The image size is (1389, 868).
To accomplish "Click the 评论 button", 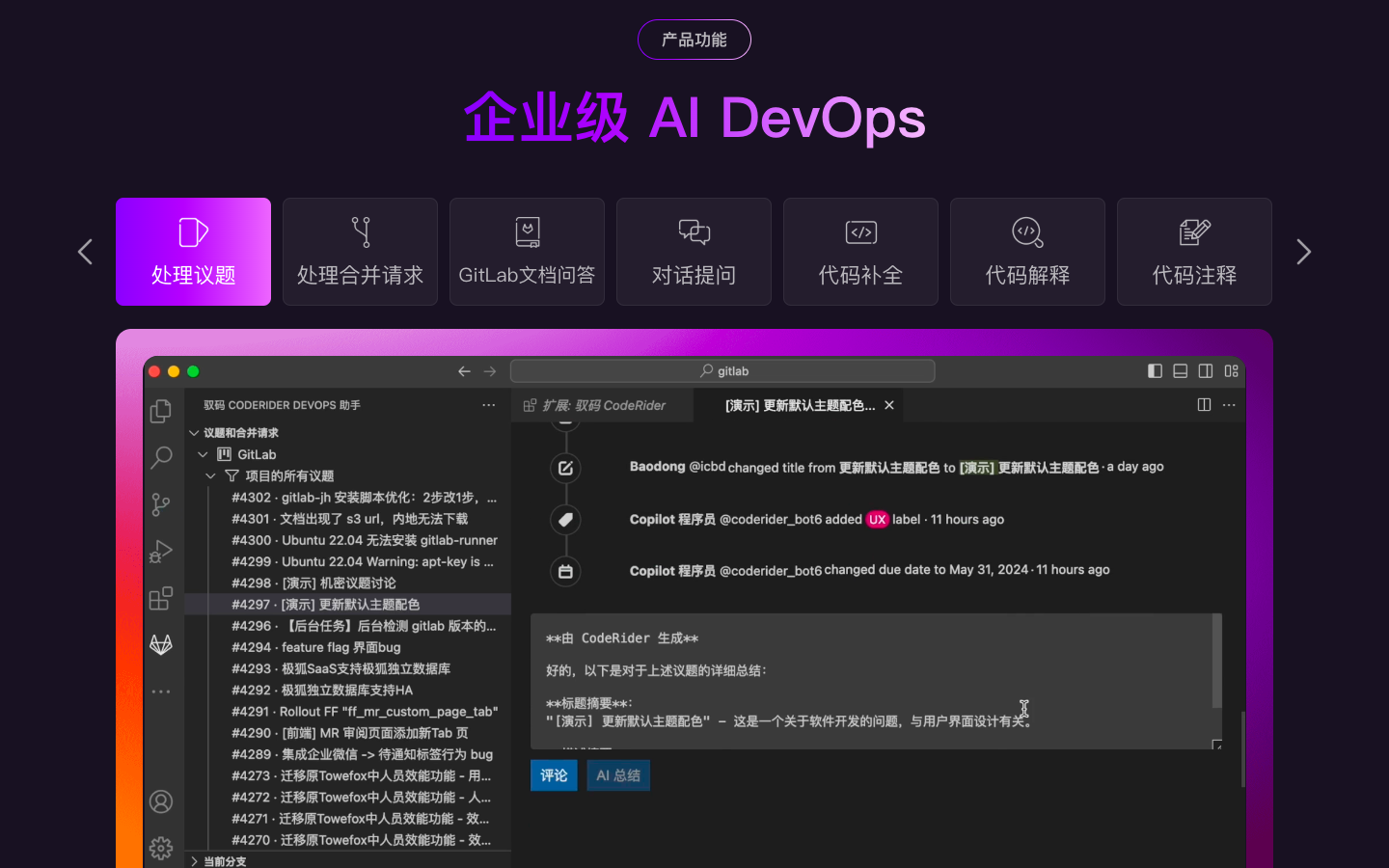I will click(x=554, y=775).
